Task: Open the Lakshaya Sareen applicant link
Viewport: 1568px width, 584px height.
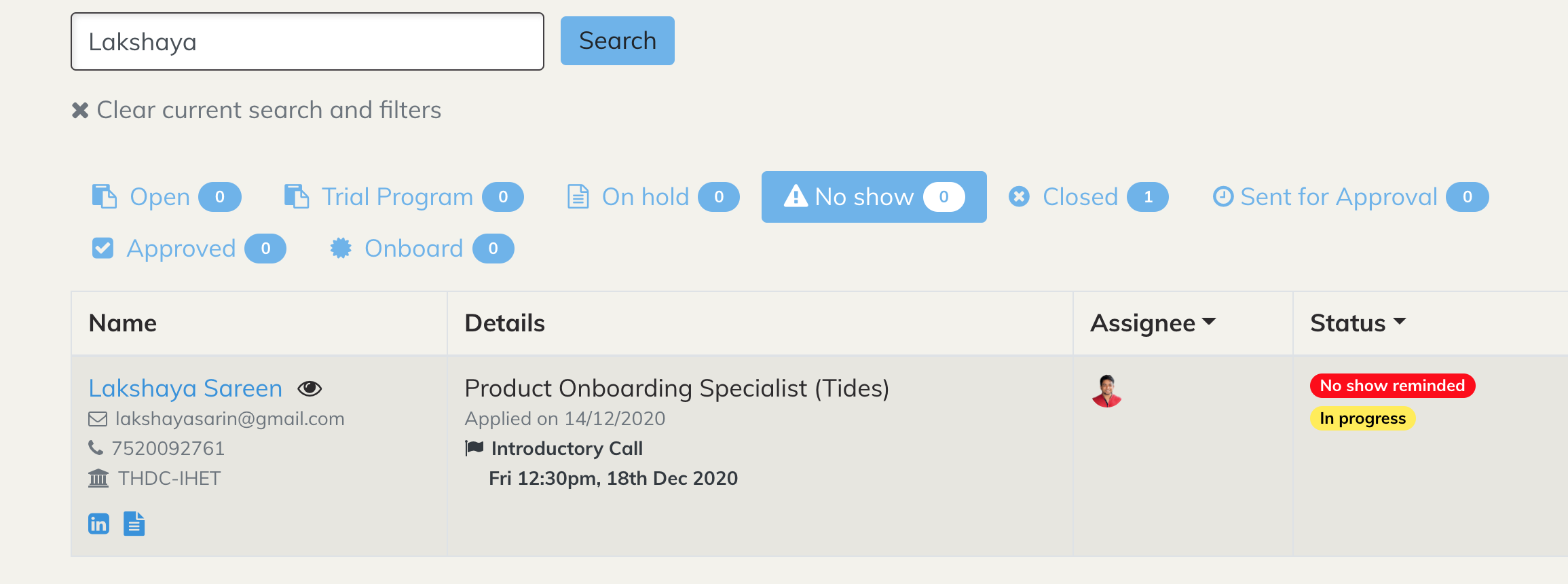Action: (x=185, y=388)
